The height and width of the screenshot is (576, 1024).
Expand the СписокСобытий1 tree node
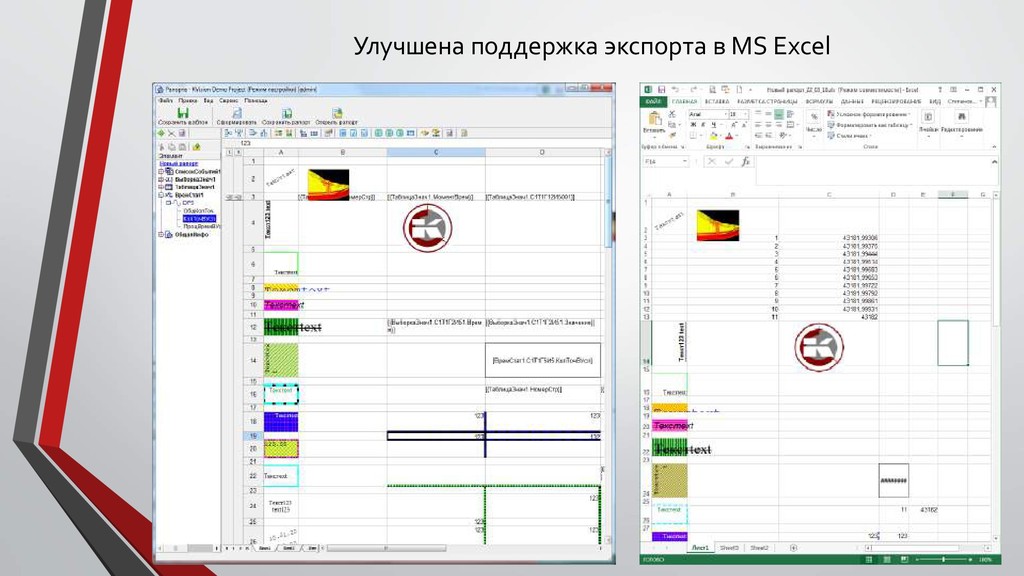tap(161, 172)
